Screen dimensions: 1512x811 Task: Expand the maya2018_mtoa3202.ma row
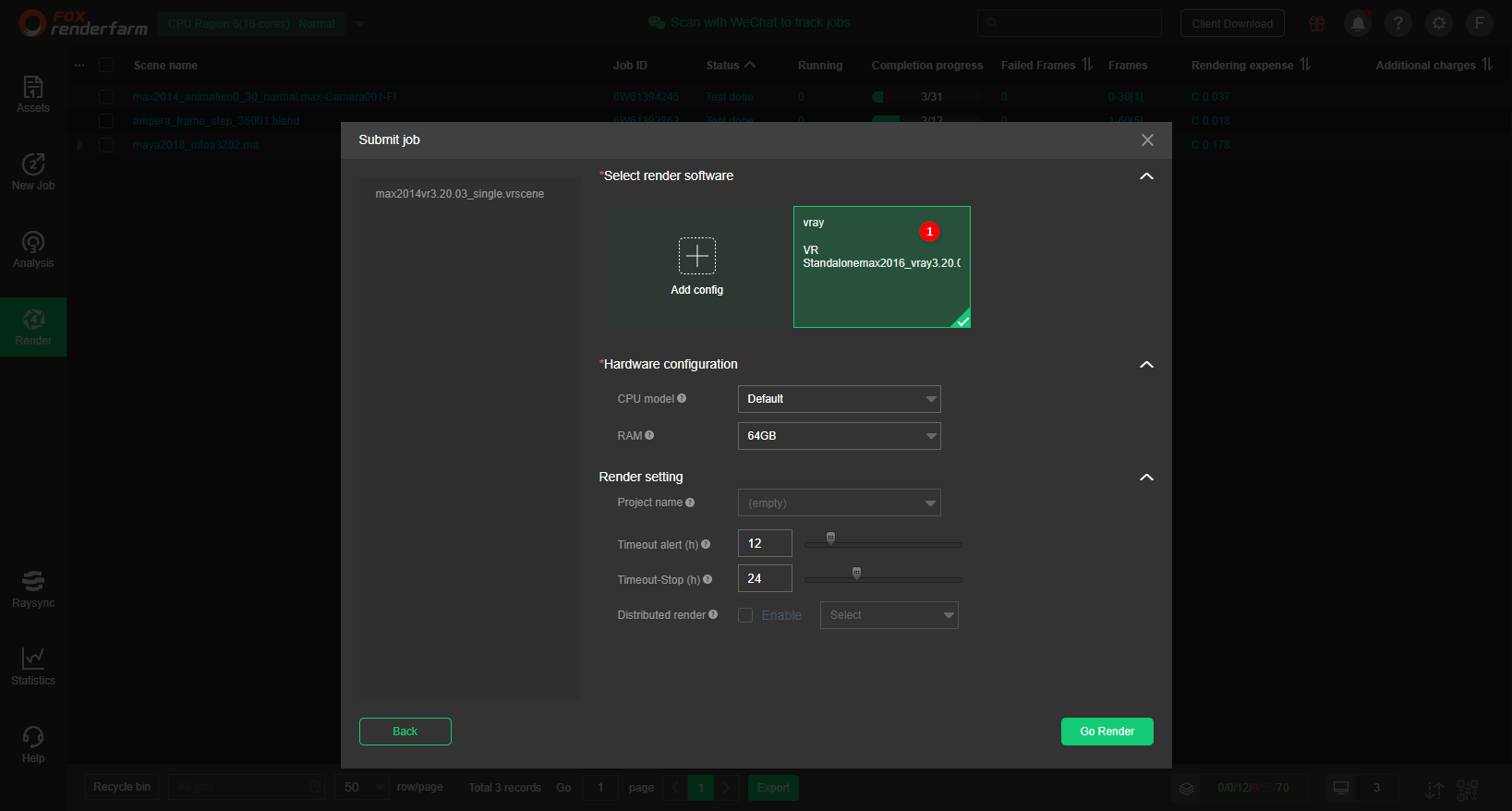pos(80,145)
